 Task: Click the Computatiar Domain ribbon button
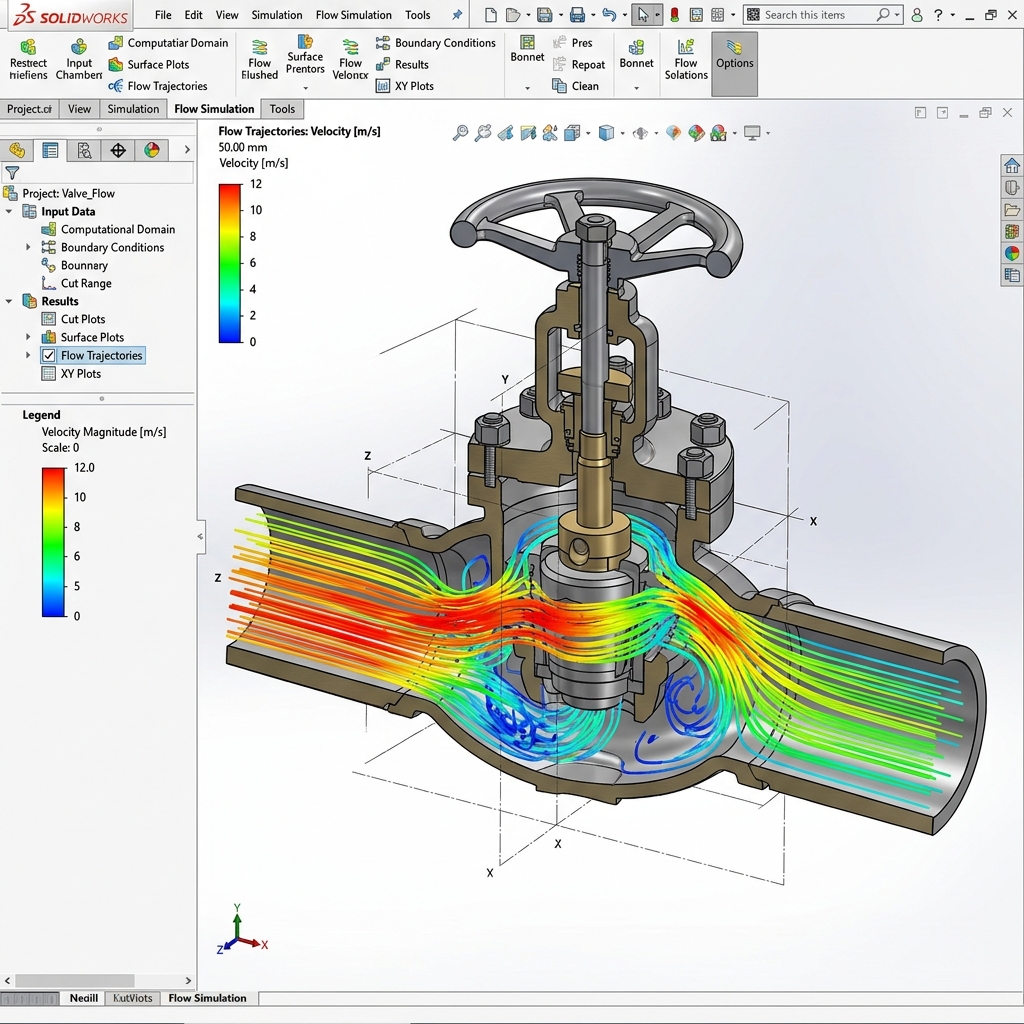point(168,42)
